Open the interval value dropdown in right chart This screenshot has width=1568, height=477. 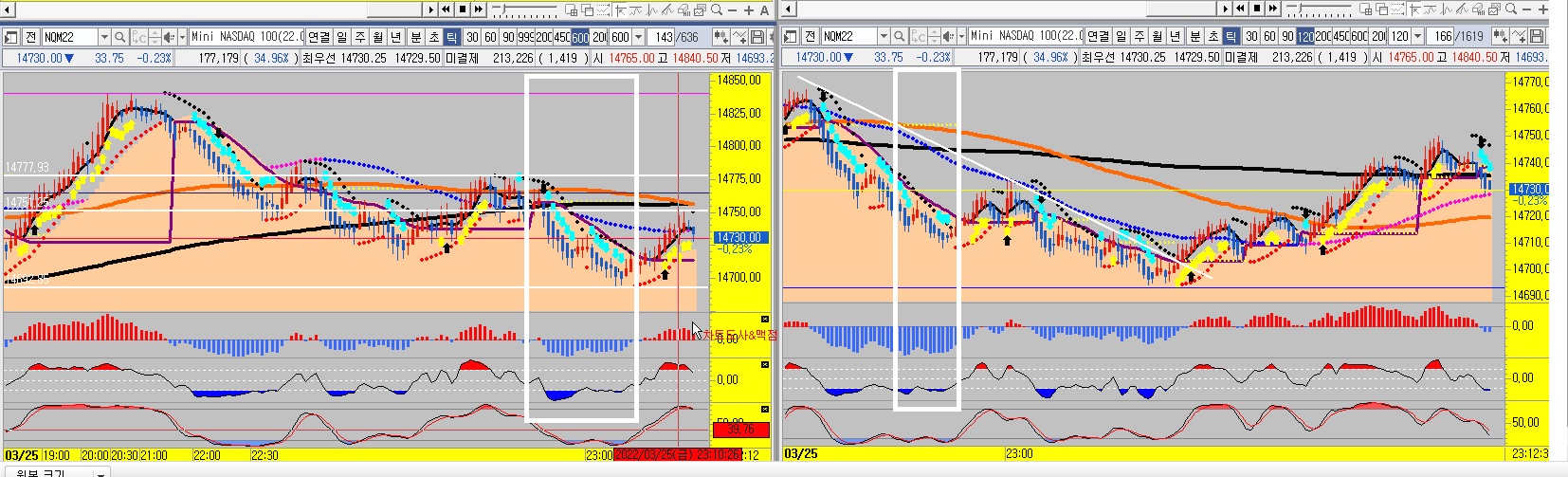pyautogui.click(x=1417, y=37)
